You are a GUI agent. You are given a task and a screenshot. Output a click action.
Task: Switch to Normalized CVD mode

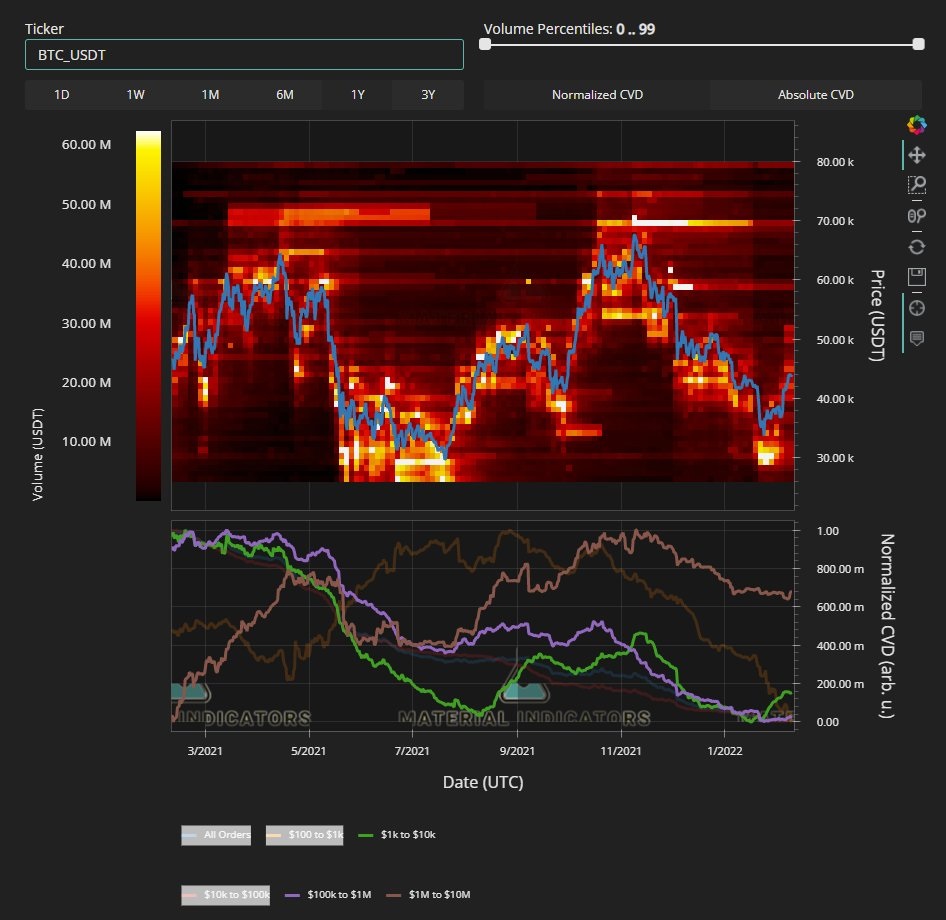click(x=597, y=95)
